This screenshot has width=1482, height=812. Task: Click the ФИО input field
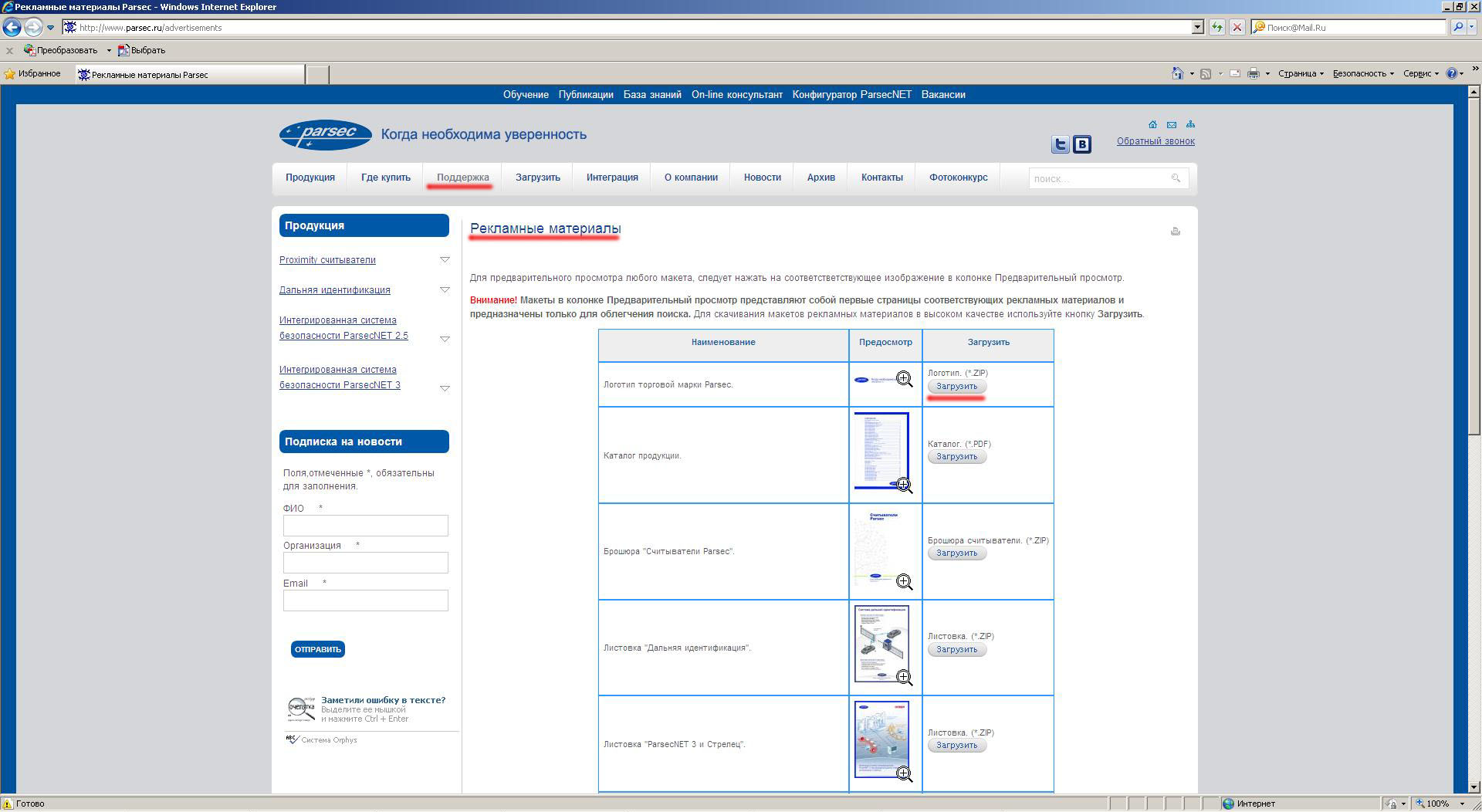pyautogui.click(x=365, y=526)
